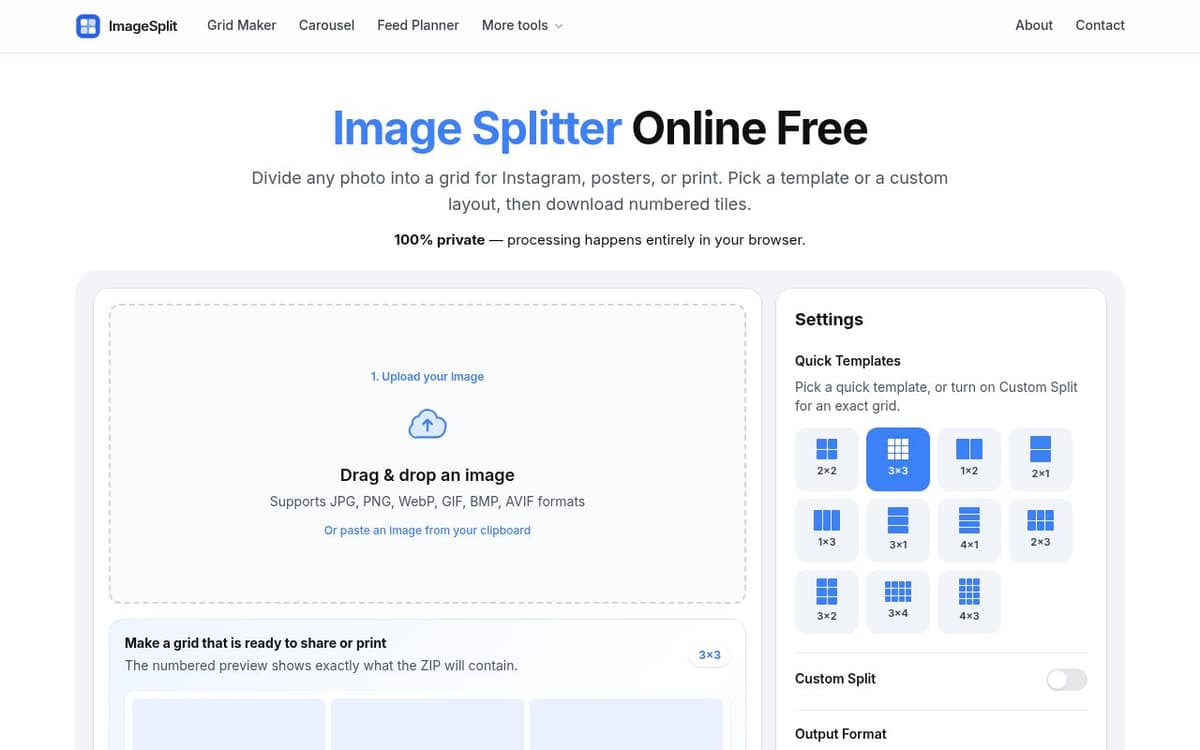Select the 2×2 grid template
The width and height of the screenshot is (1200, 750).
[827, 459]
